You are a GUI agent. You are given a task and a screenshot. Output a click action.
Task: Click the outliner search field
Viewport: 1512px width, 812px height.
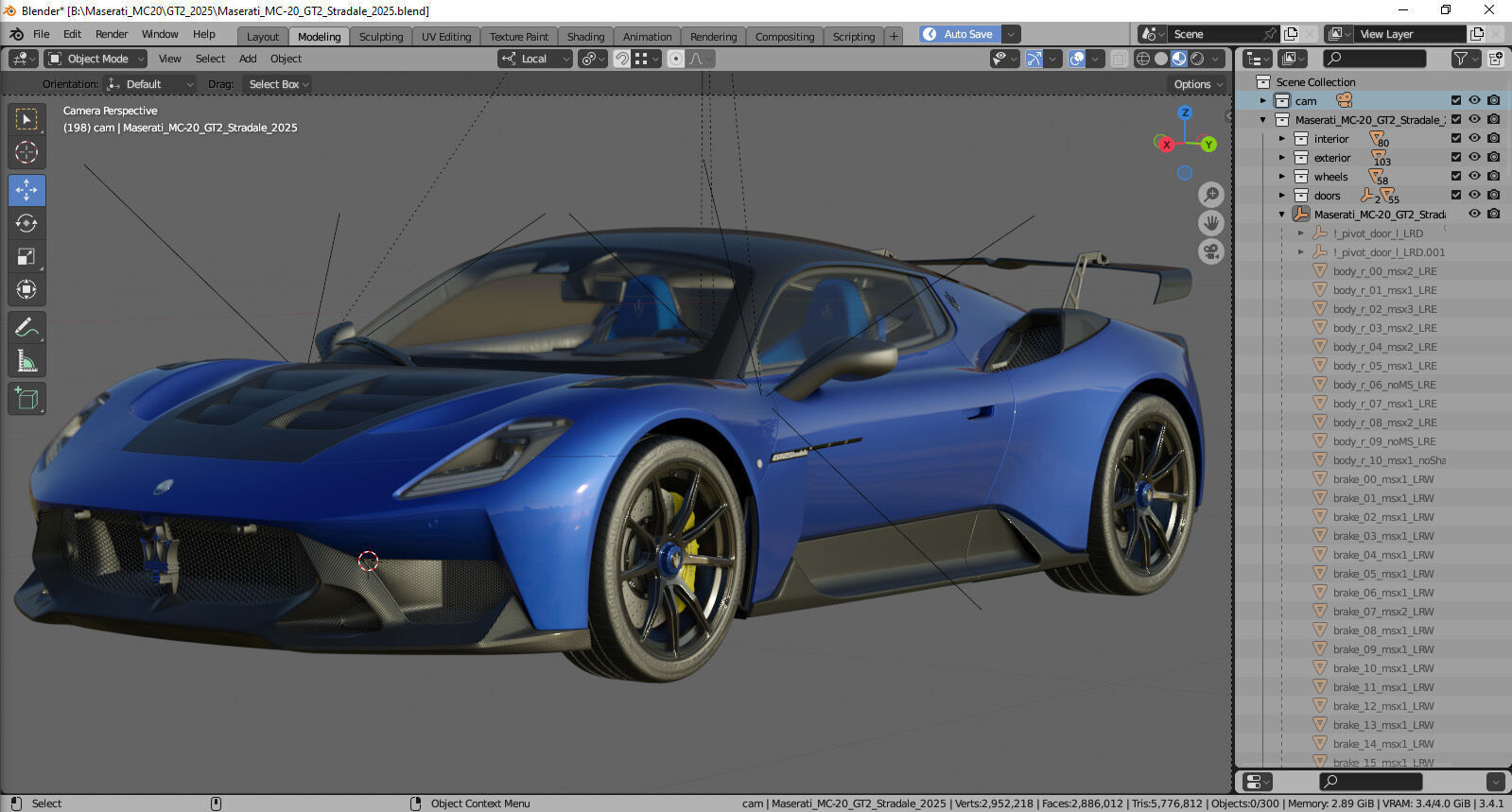[x=1375, y=59]
